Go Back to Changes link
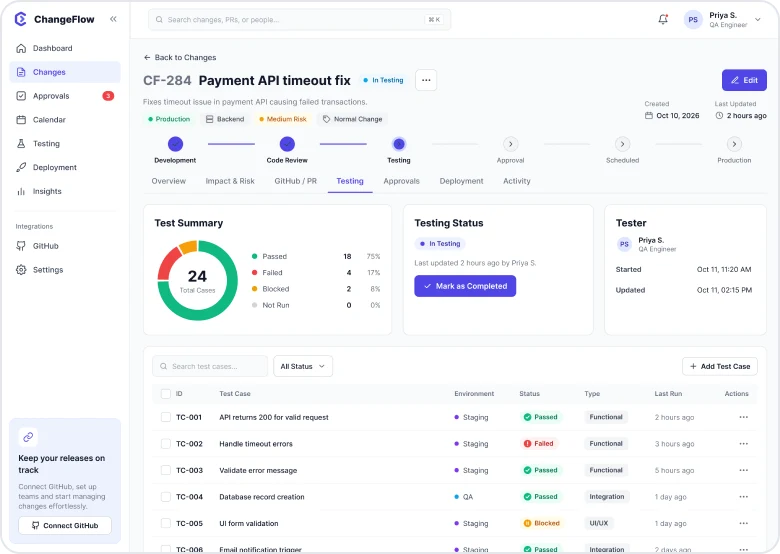 click(x=180, y=58)
